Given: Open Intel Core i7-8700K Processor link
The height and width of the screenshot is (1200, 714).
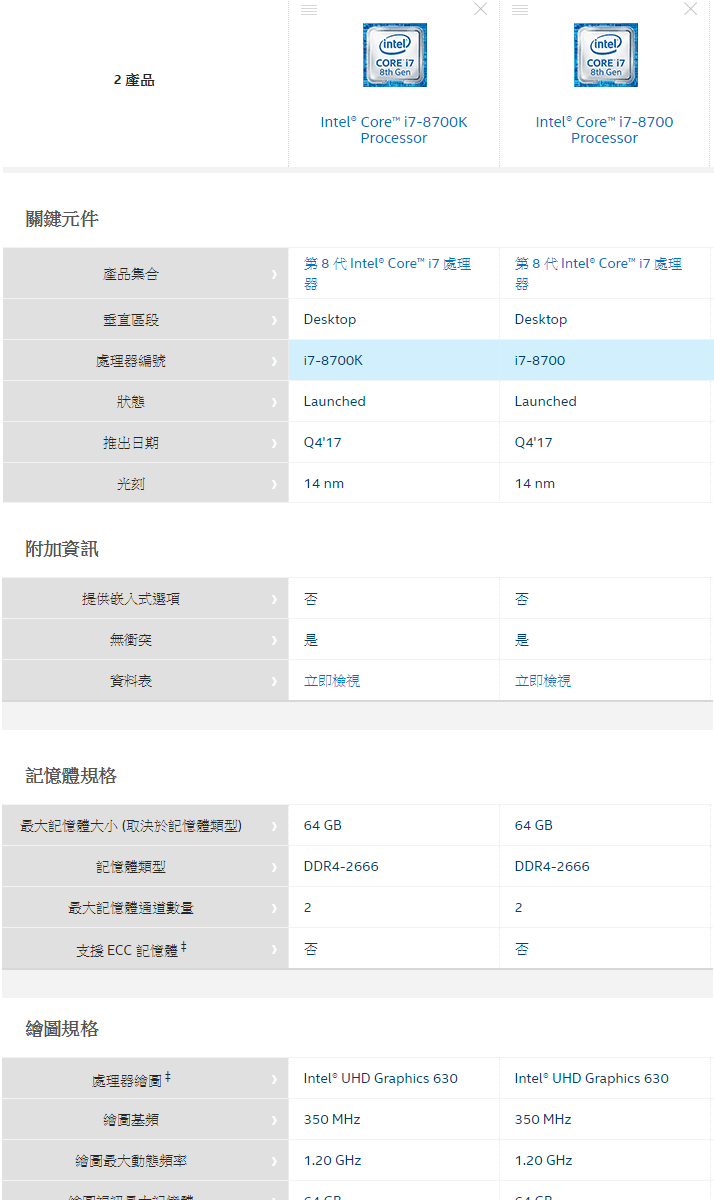Looking at the screenshot, I should [394, 130].
